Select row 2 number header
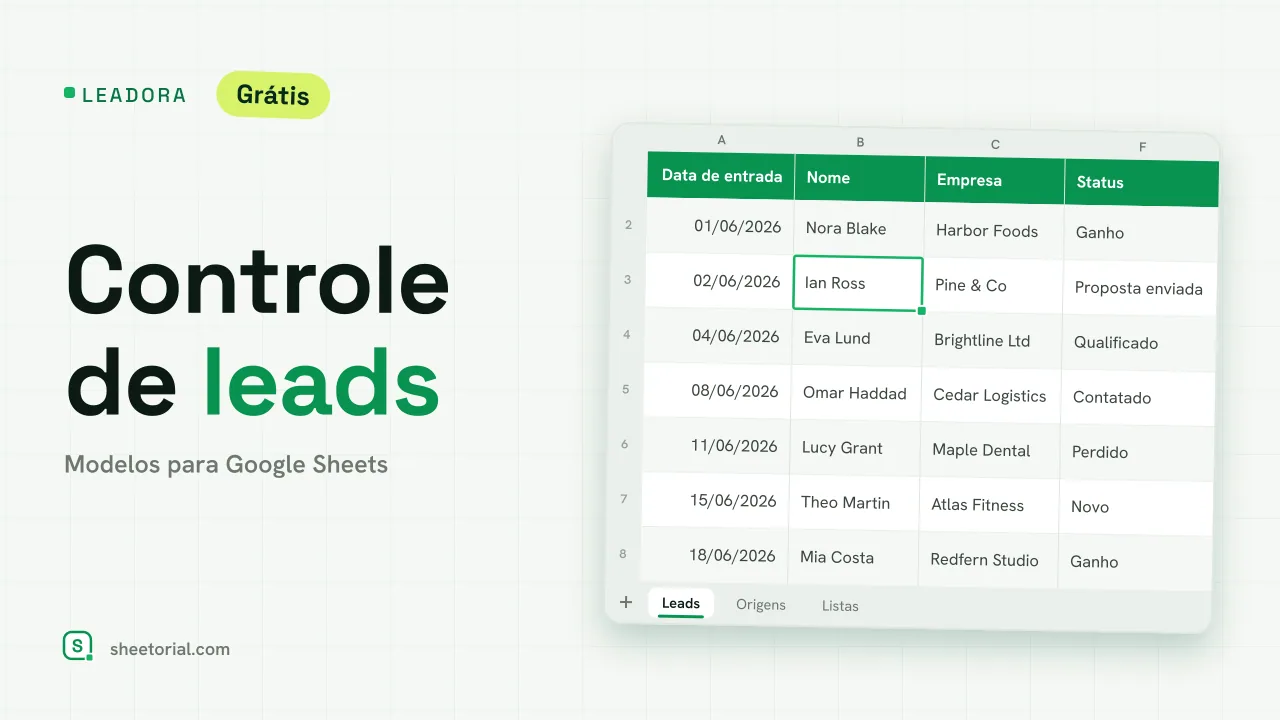Image resolution: width=1280 pixels, height=720 pixels. [628, 225]
